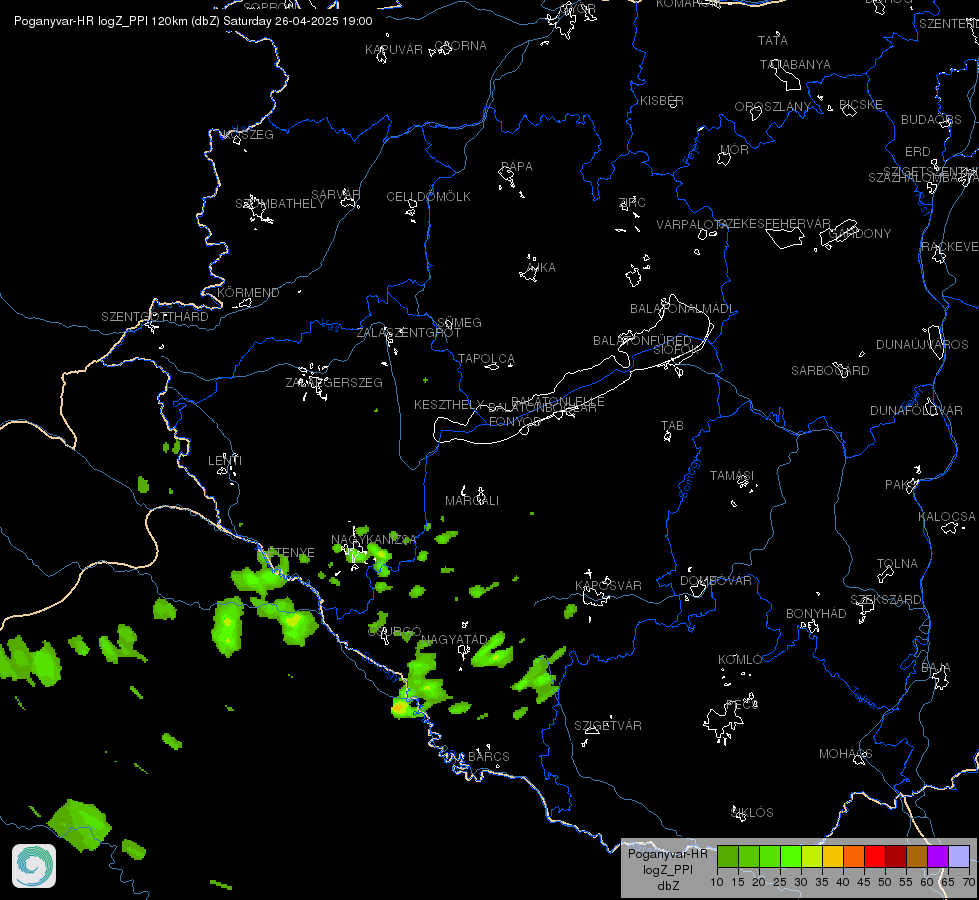Click the NAGYKANIZSA city label
This screenshot has height=900, width=979.
[x=373, y=540]
